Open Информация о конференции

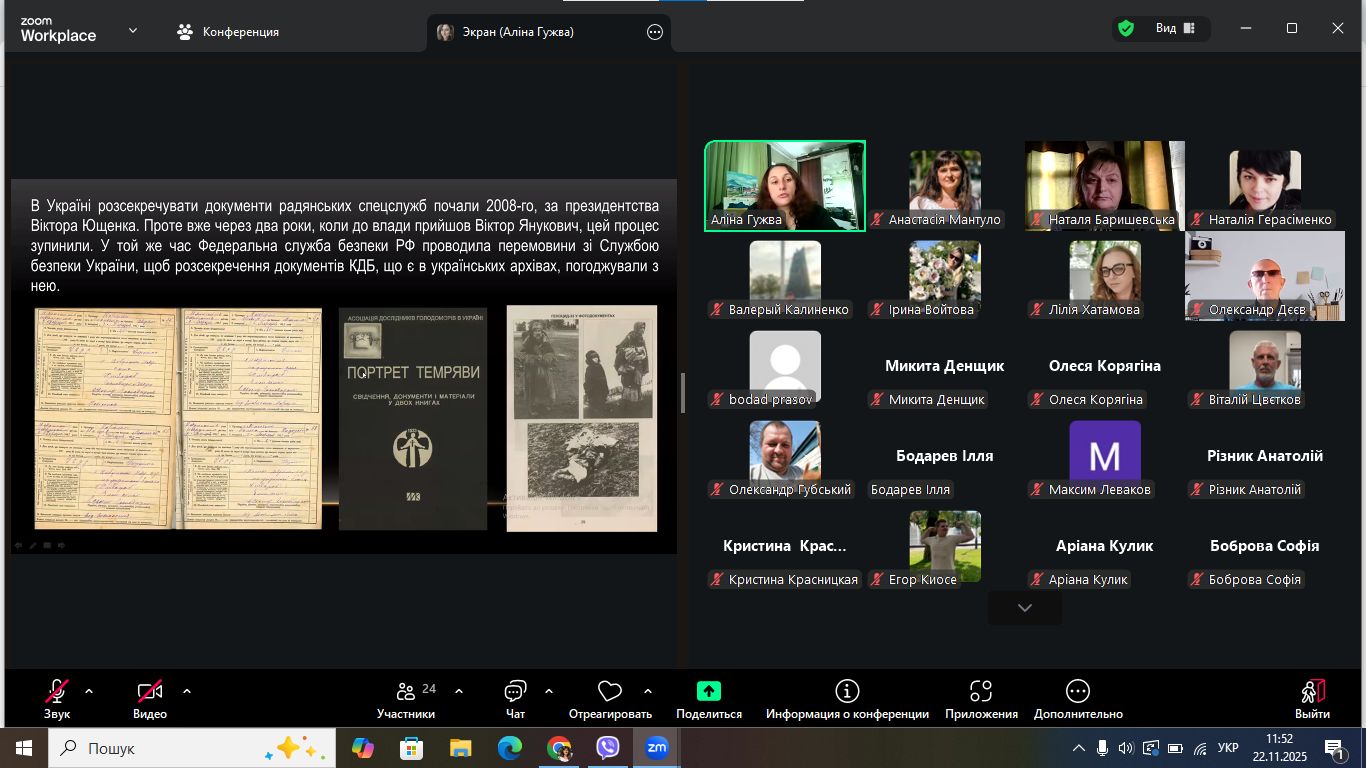click(x=847, y=698)
